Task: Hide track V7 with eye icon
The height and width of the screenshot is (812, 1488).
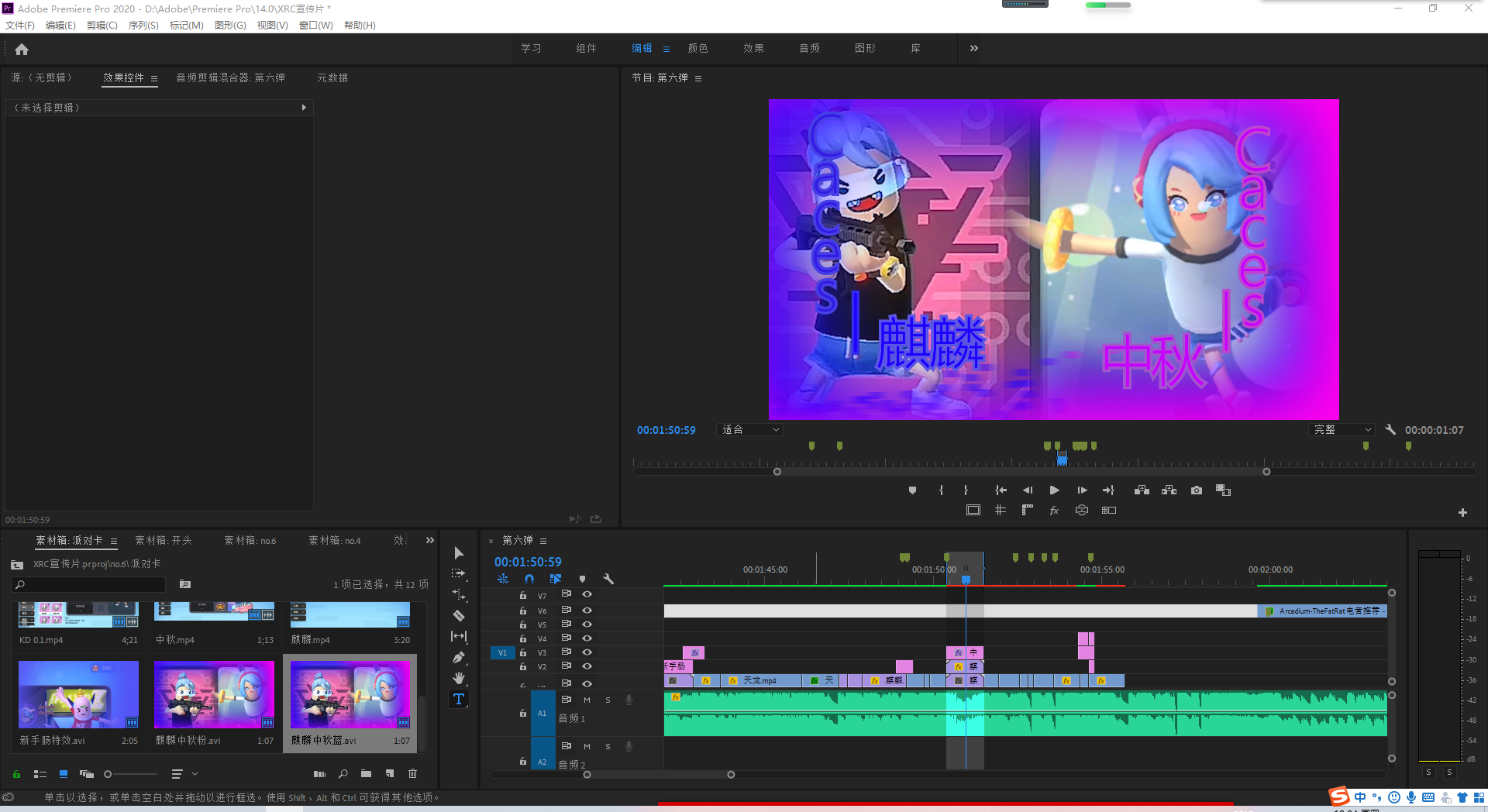Action: pos(587,594)
